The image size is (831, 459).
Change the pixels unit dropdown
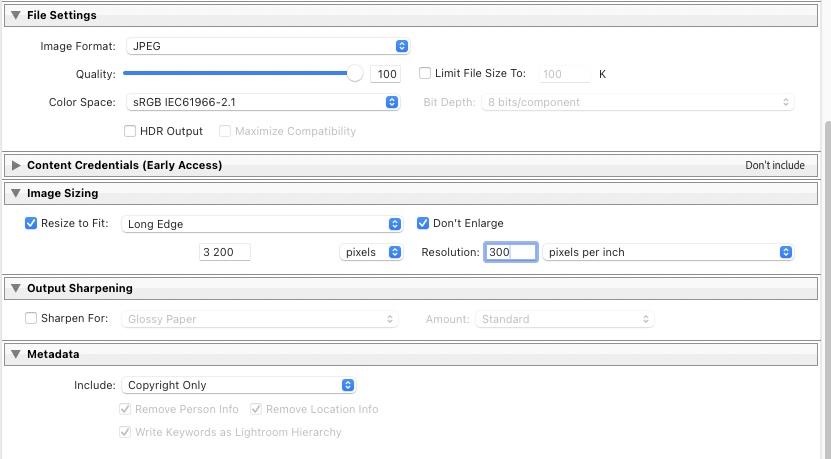tap(370, 252)
